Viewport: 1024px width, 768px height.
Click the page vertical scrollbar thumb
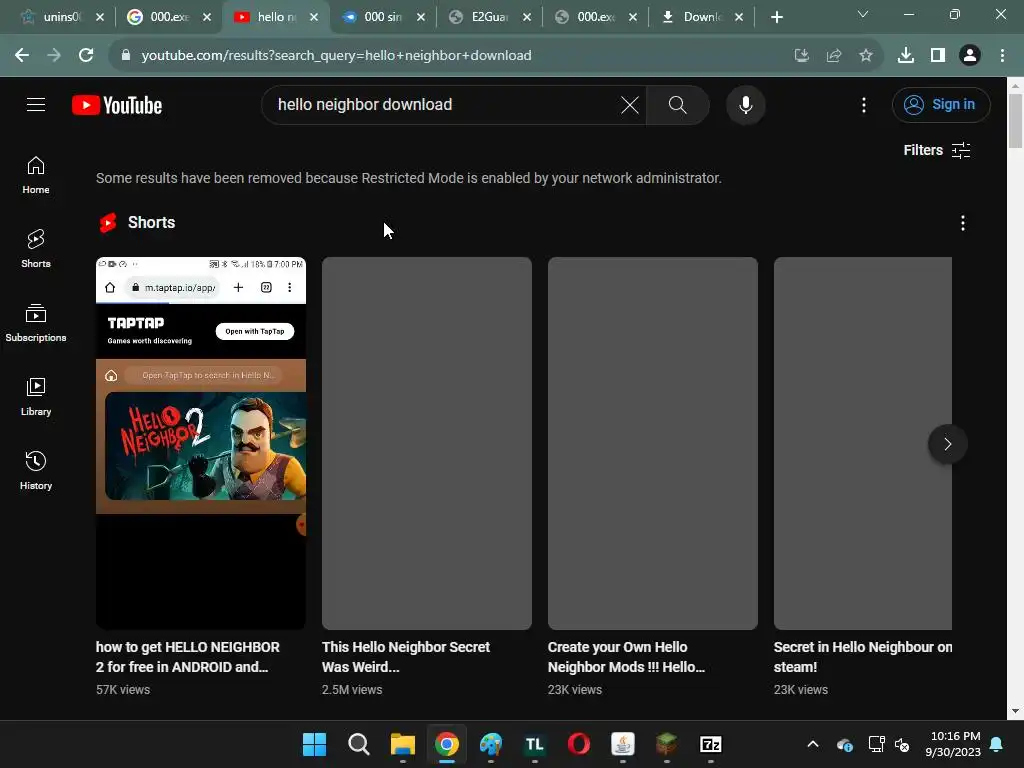1016,121
